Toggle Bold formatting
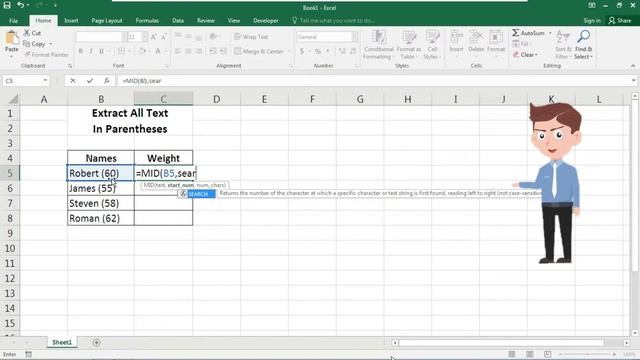Screen dimensions: 640x360 [80, 51]
